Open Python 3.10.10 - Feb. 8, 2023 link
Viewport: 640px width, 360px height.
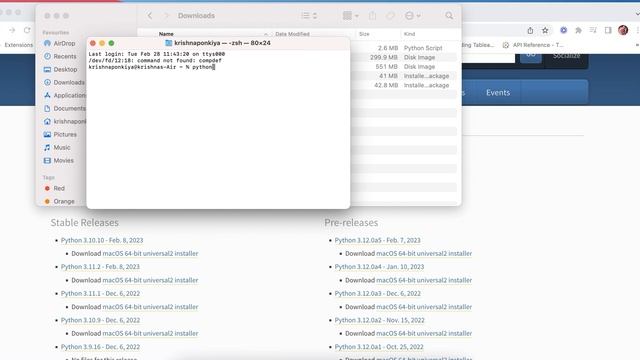(102, 240)
